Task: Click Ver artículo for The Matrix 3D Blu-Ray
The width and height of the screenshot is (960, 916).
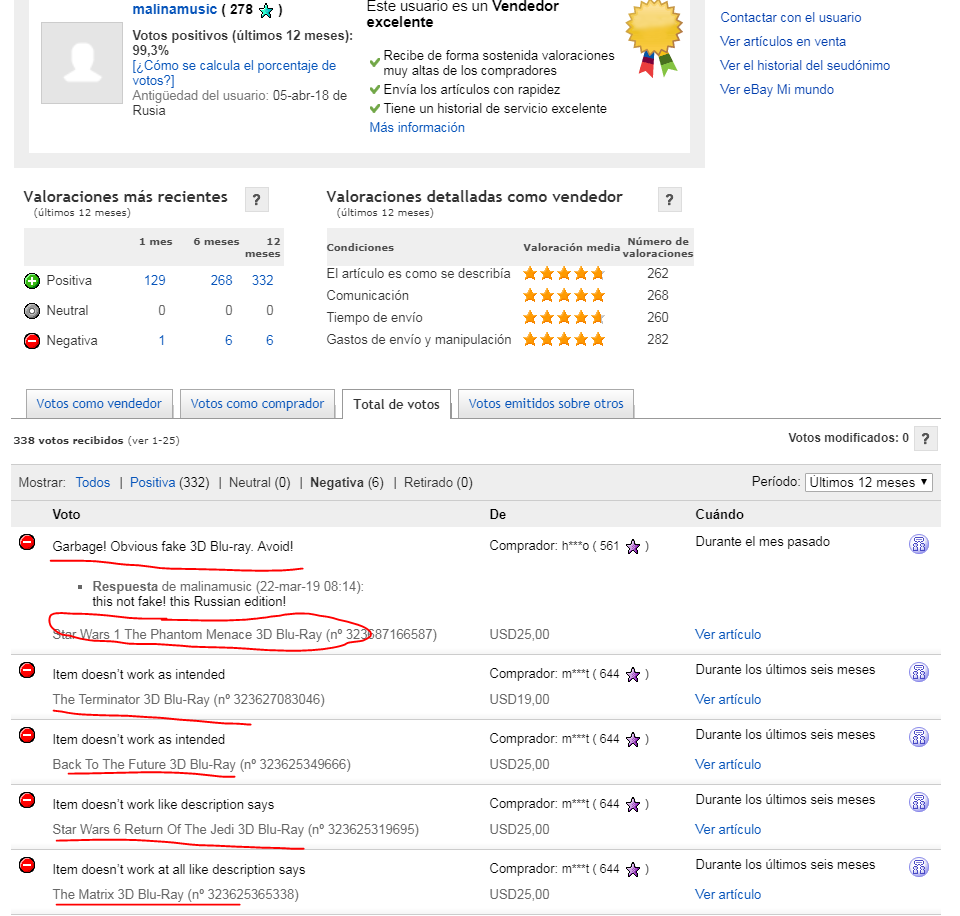Action: point(728,894)
